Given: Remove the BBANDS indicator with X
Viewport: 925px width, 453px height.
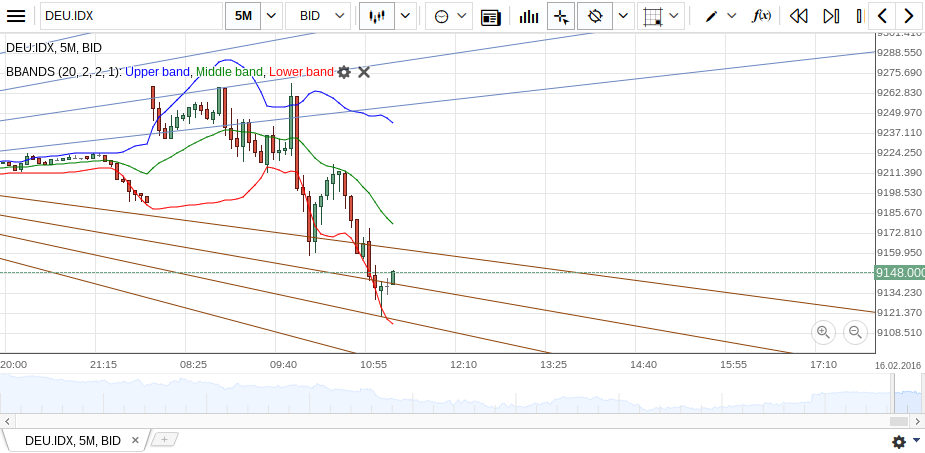Looking at the screenshot, I should tap(364, 72).
